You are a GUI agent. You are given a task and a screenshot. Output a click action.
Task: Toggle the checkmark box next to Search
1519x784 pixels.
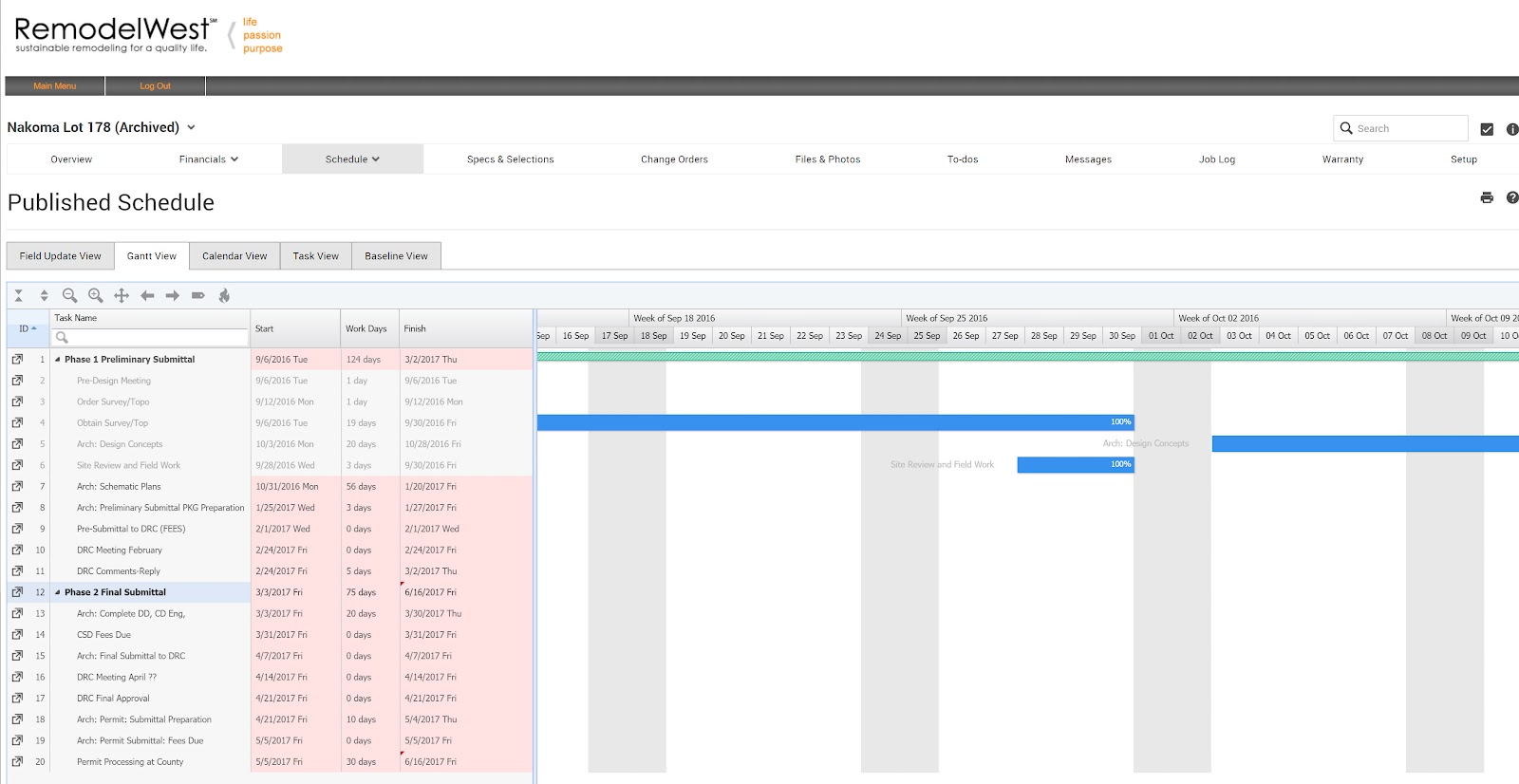pyautogui.click(x=1487, y=129)
